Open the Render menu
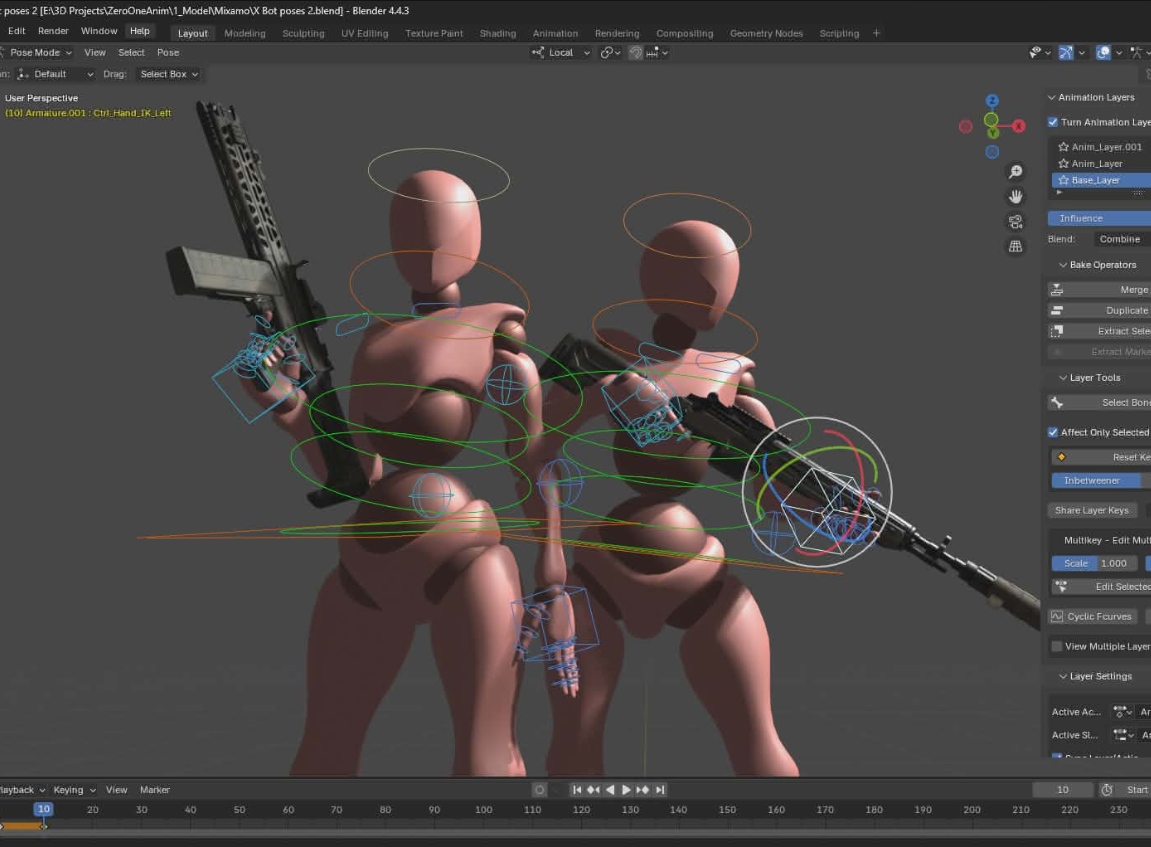 53,31
